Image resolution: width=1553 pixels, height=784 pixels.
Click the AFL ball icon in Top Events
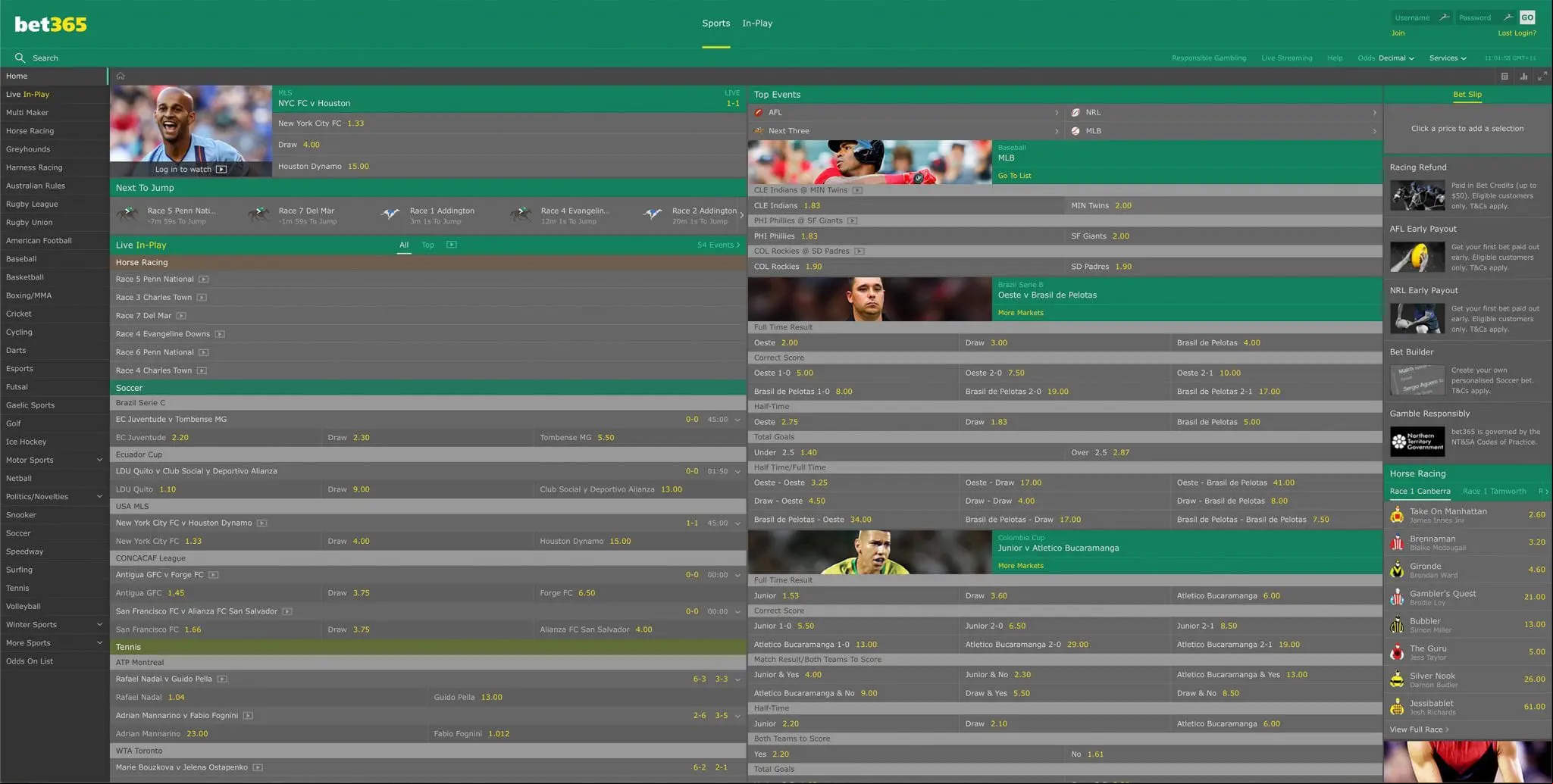[x=759, y=112]
